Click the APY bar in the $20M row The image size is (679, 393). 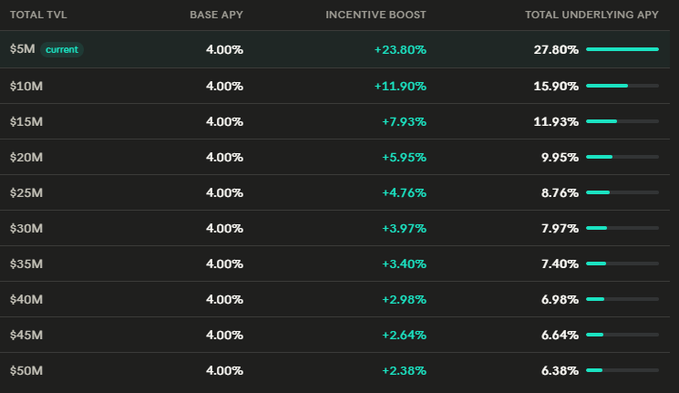coord(622,157)
